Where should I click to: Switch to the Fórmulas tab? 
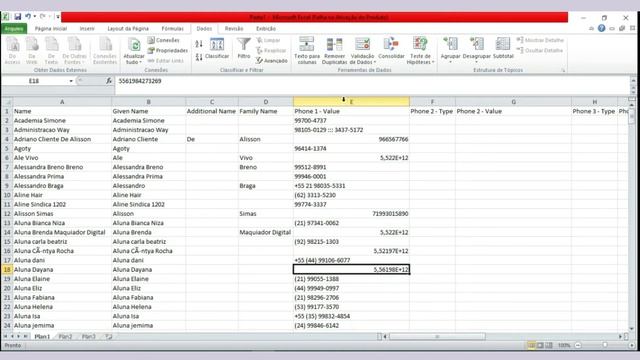(172, 29)
